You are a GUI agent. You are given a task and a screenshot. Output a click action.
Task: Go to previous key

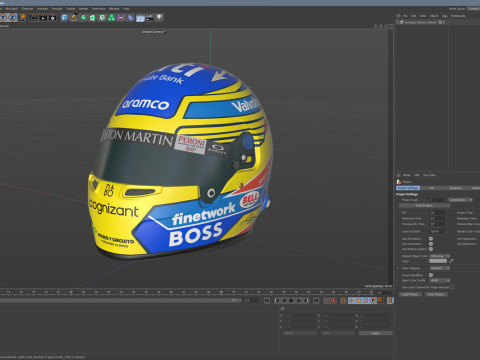277,300
